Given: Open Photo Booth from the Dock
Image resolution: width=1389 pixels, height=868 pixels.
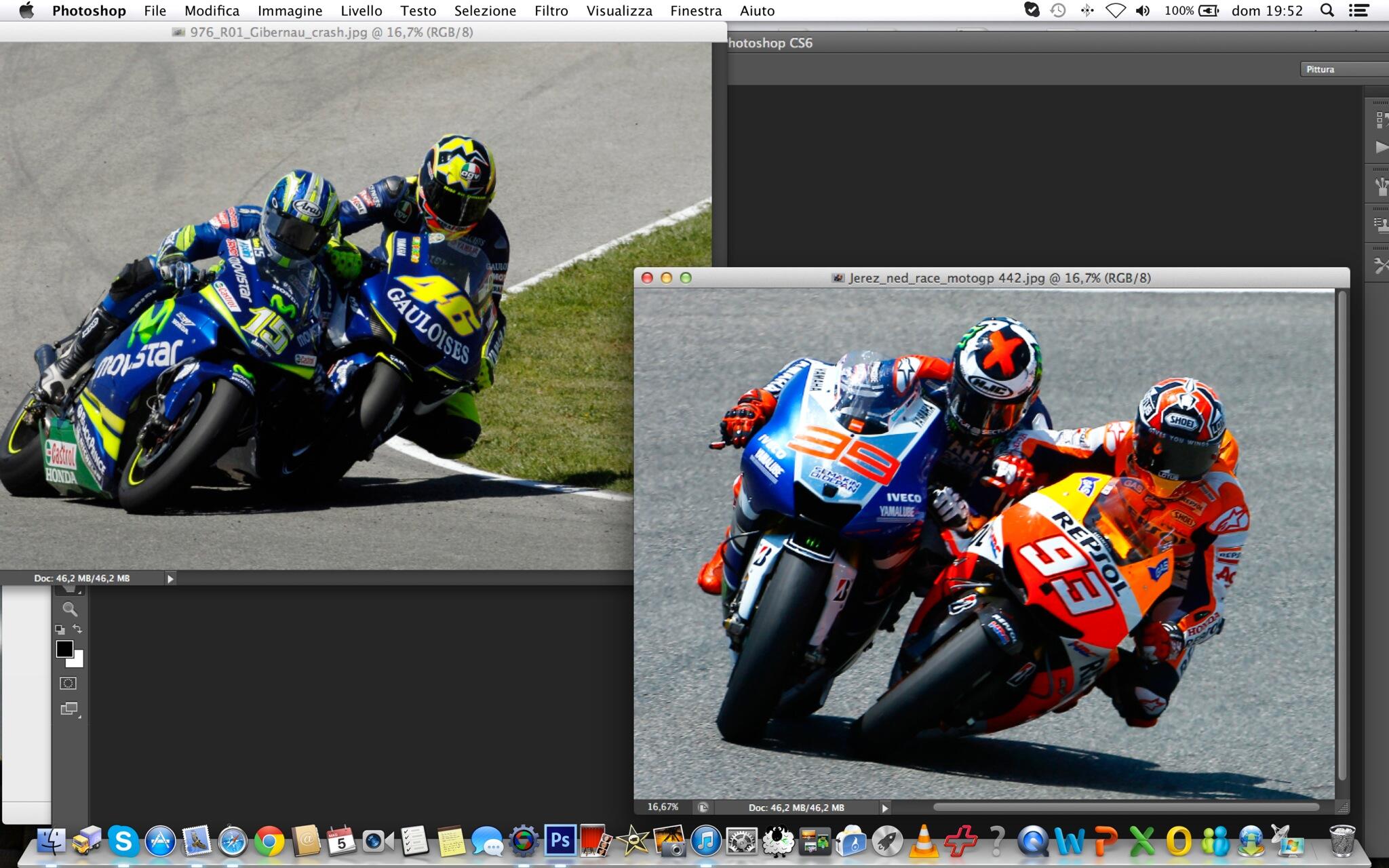Looking at the screenshot, I should (x=596, y=841).
